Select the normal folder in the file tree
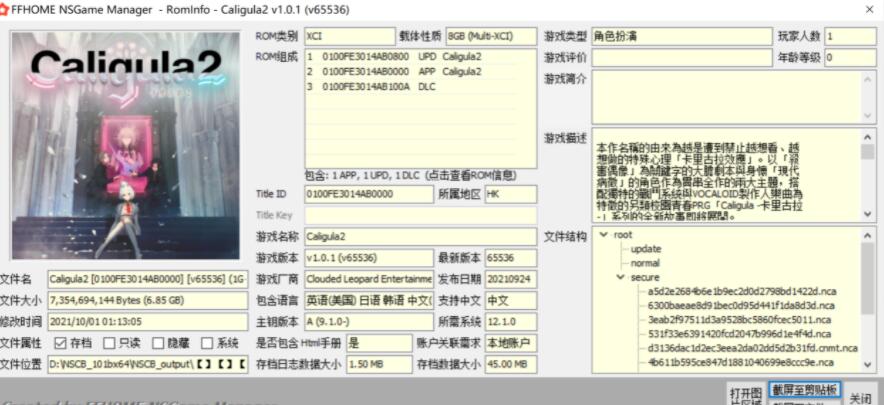 point(644,263)
